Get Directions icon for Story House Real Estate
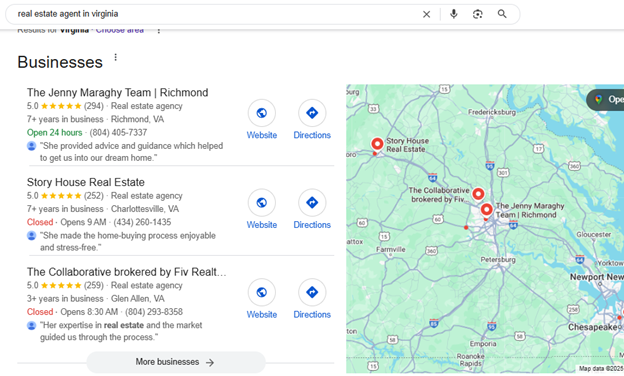624x376 pixels. click(x=312, y=203)
